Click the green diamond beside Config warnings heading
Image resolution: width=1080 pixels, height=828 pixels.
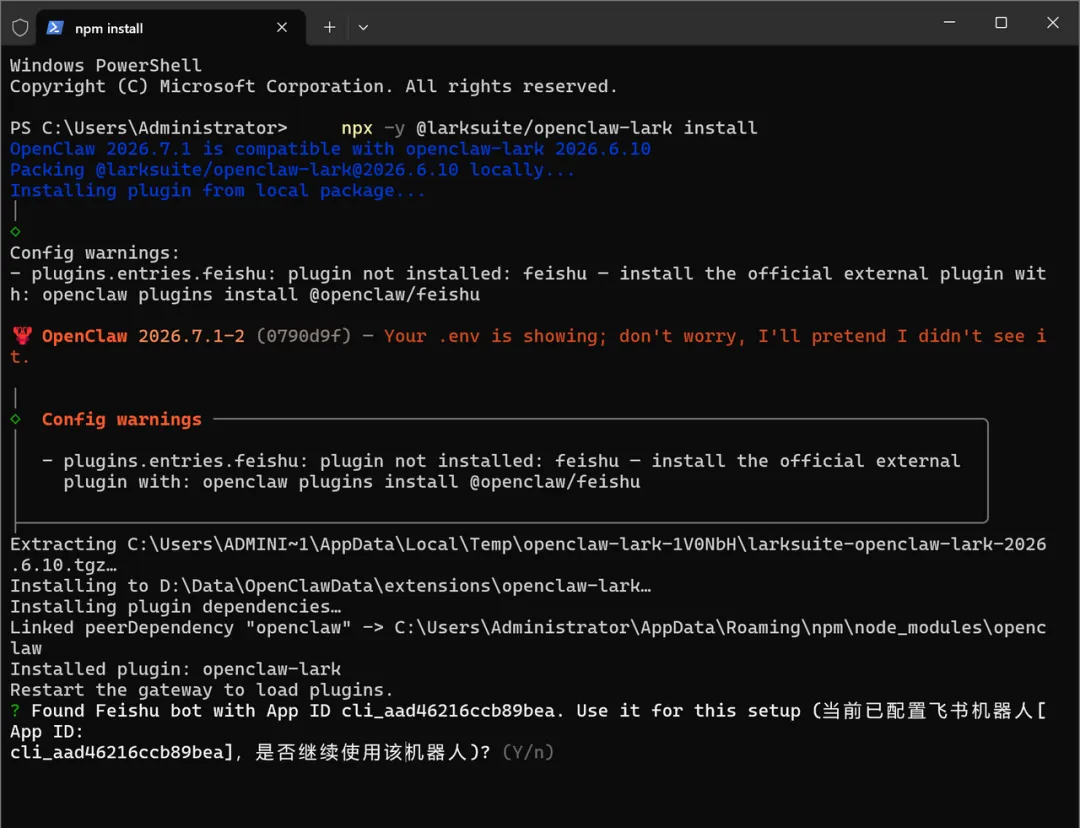point(15,419)
